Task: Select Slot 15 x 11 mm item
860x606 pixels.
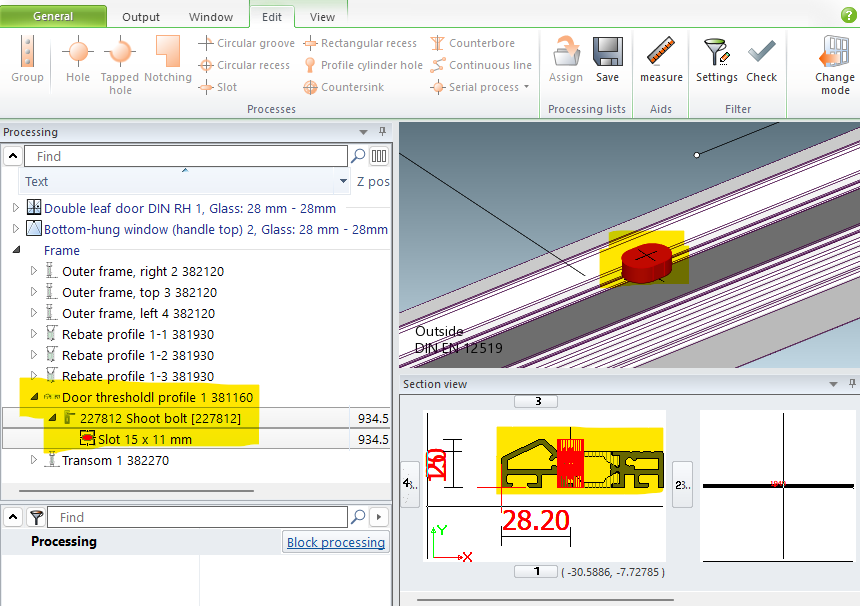Action: 144,439
